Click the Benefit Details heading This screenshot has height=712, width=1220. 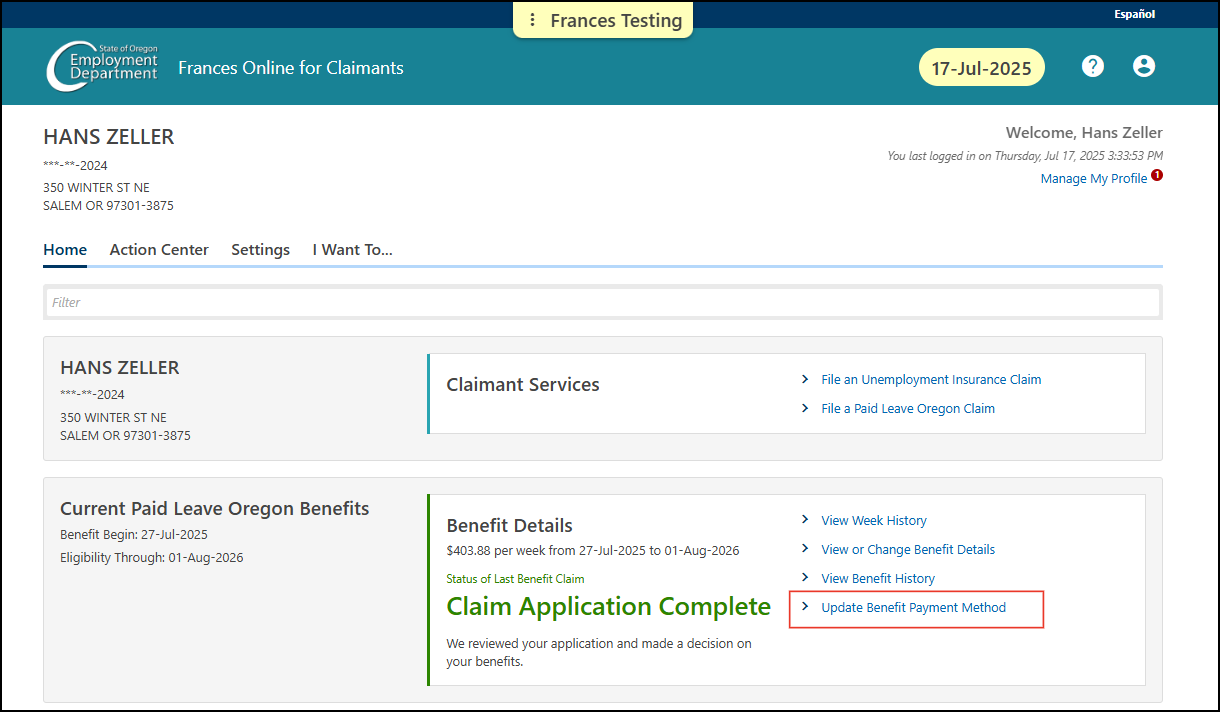(x=509, y=526)
